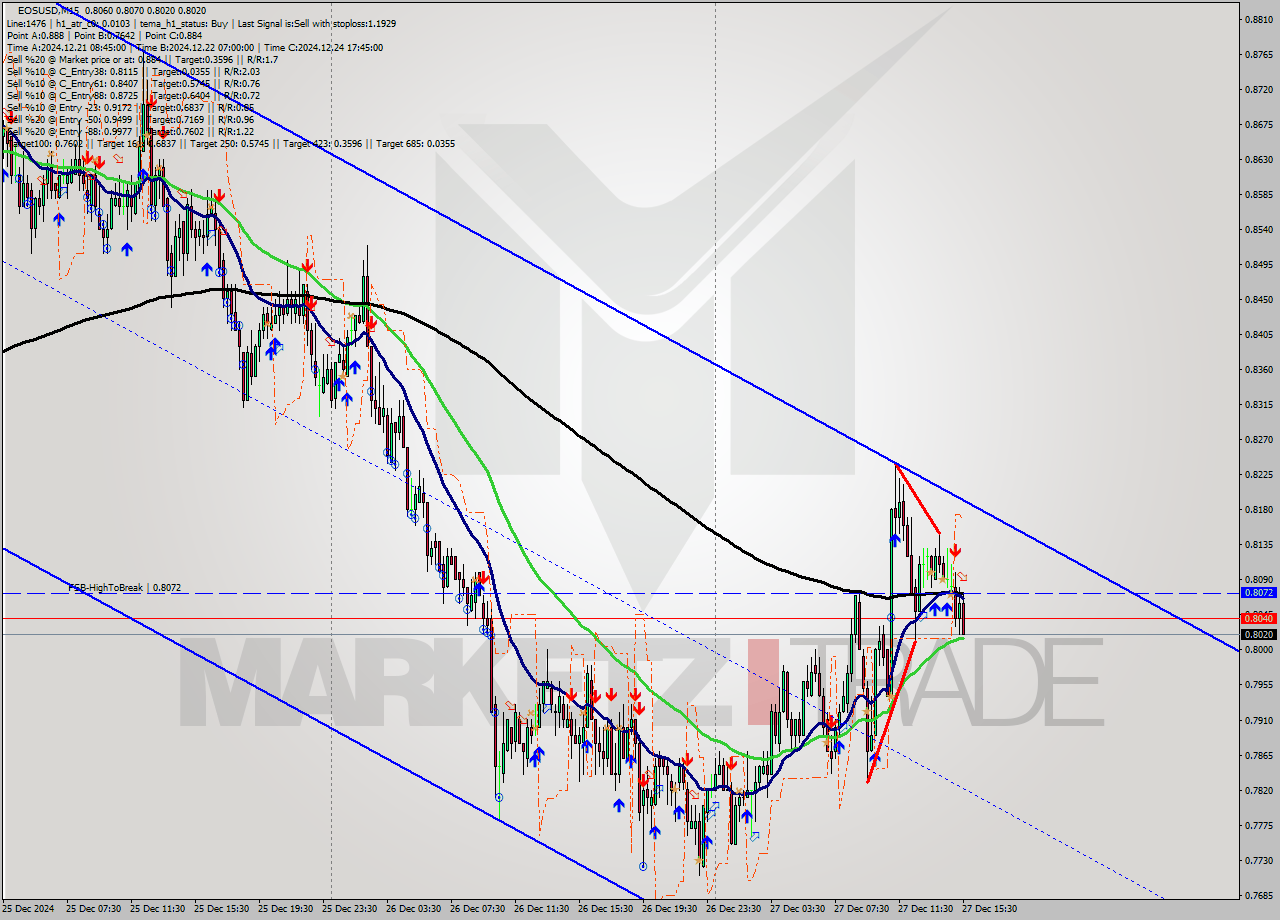Click the EOSUSD,M15 symbol title text
This screenshot has height=920, width=1280.
50,11
